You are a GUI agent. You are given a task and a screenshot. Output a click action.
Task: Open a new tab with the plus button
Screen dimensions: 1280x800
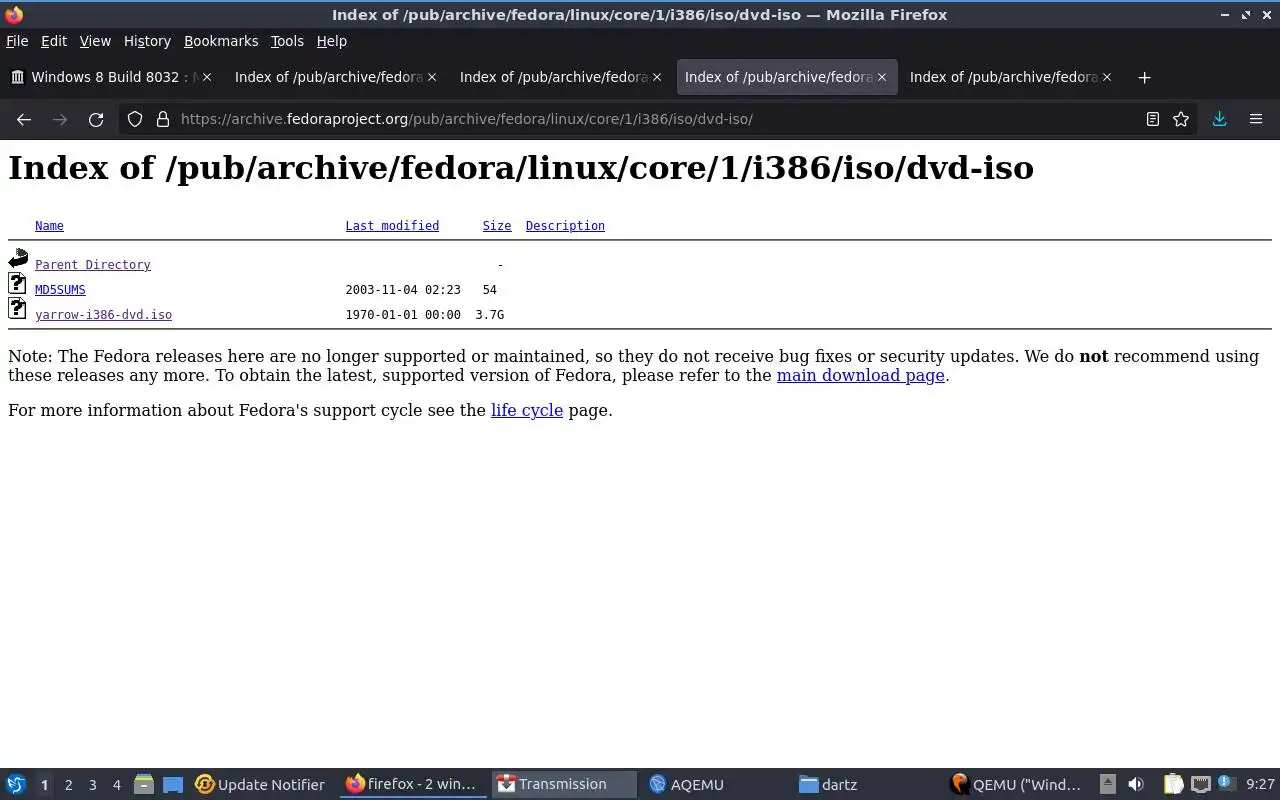point(1144,77)
